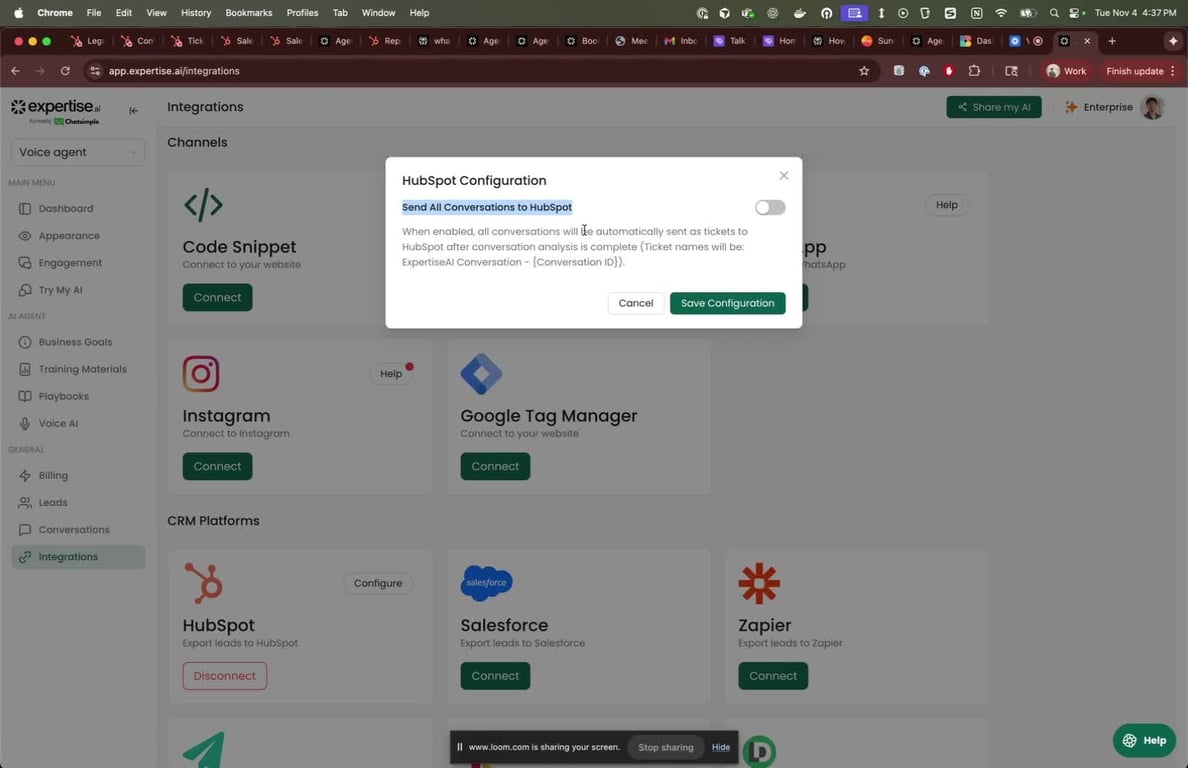The image size is (1188, 768).
Task: Click the Code Snippet icon
Action: point(203,205)
